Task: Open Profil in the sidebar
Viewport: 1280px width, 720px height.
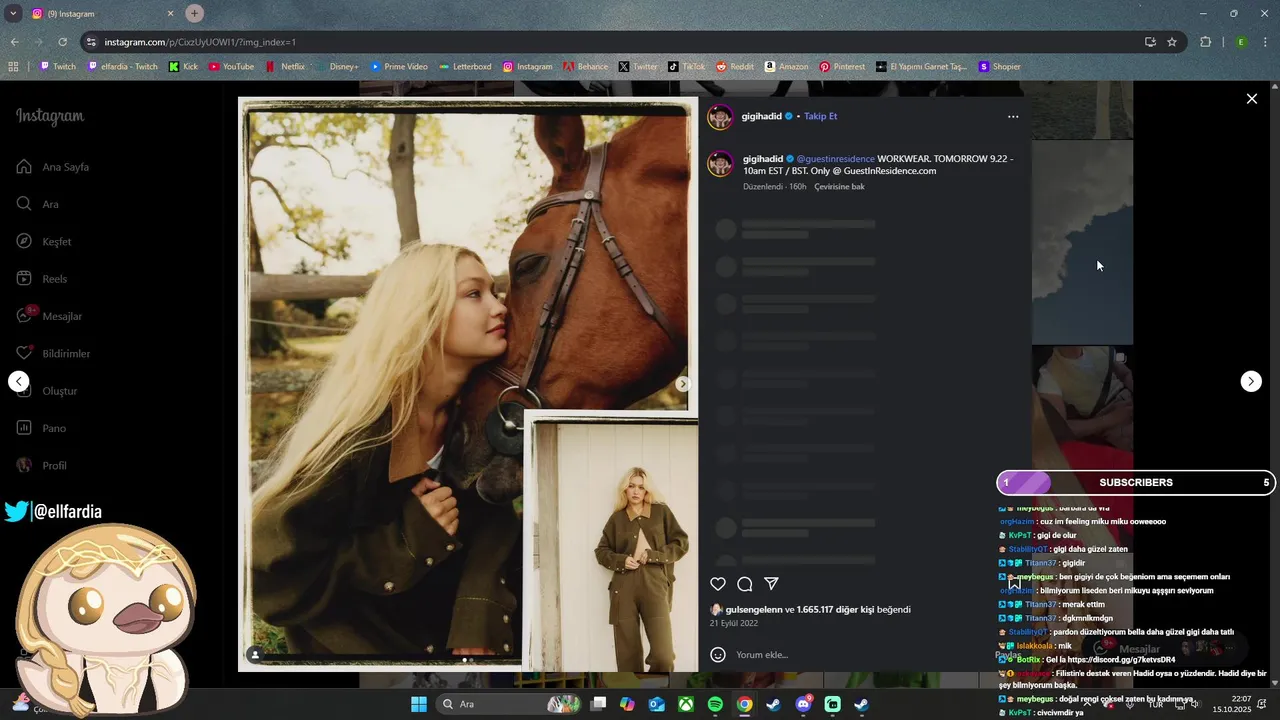Action: click(42, 466)
